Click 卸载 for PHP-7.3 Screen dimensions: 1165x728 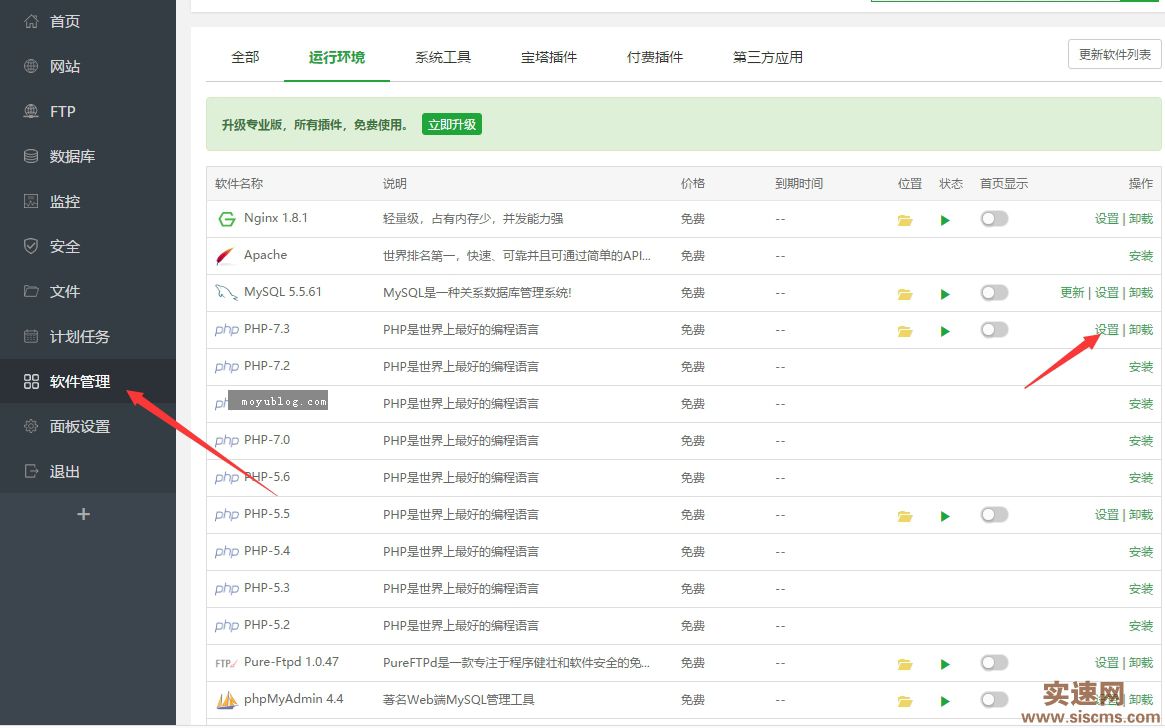(x=1140, y=330)
